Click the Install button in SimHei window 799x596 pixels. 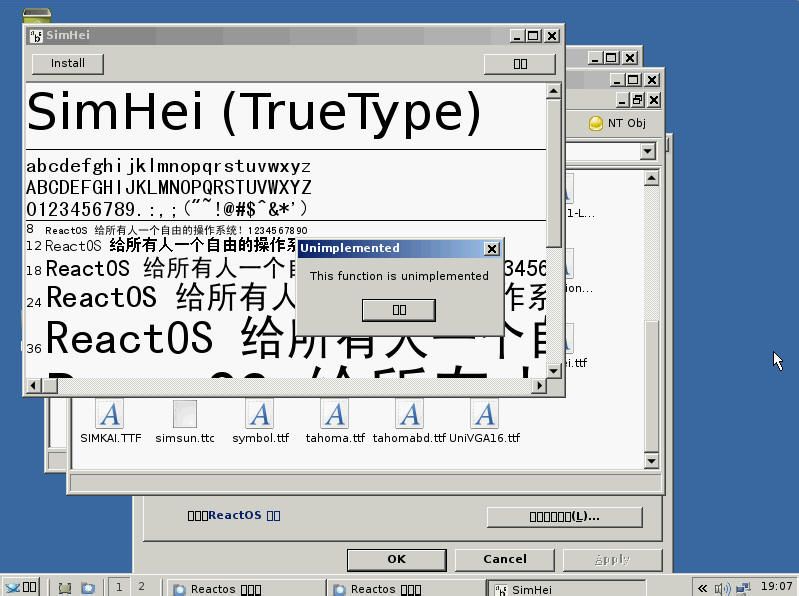point(67,64)
